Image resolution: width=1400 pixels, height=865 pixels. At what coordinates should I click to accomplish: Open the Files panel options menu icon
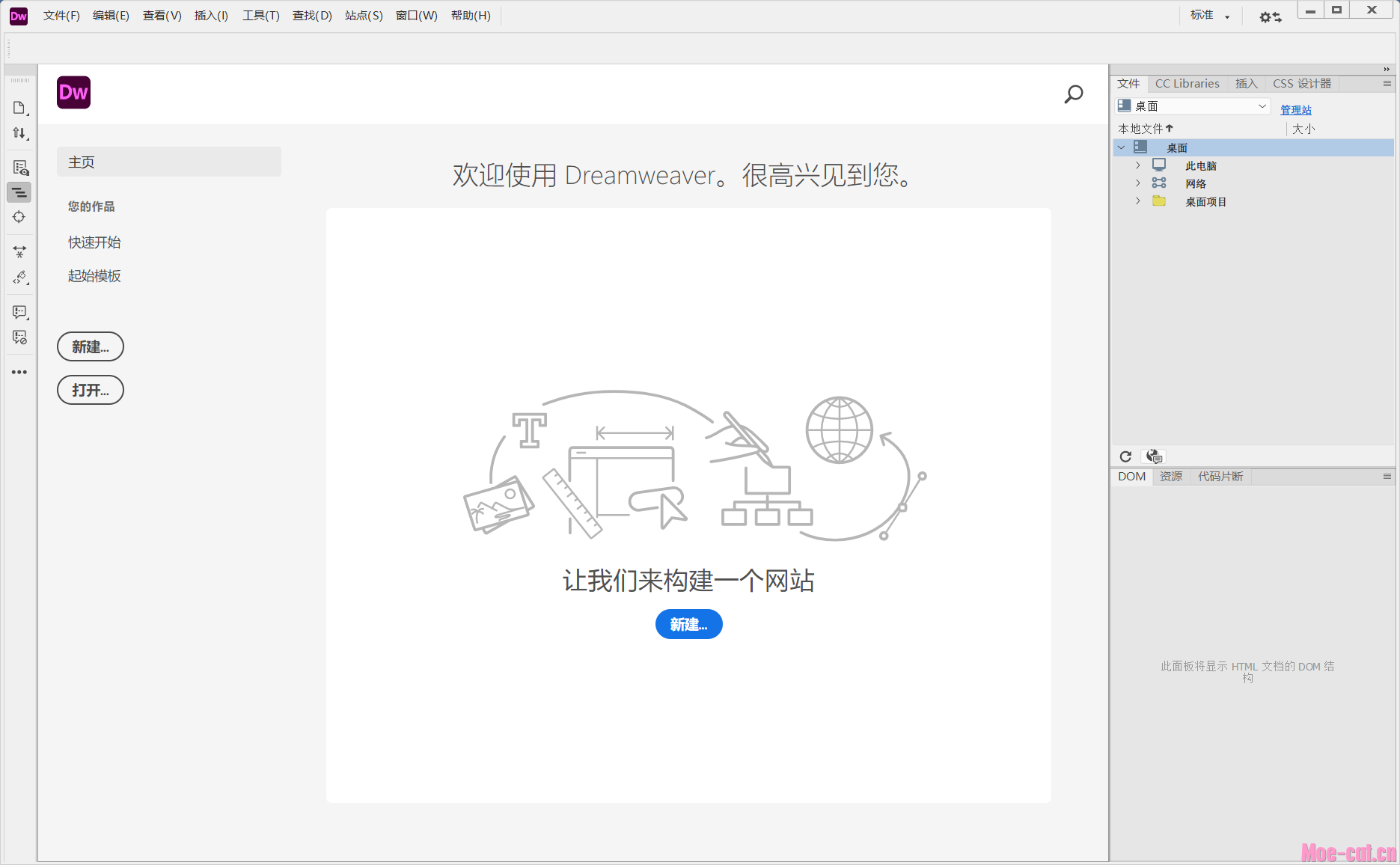point(1387,84)
